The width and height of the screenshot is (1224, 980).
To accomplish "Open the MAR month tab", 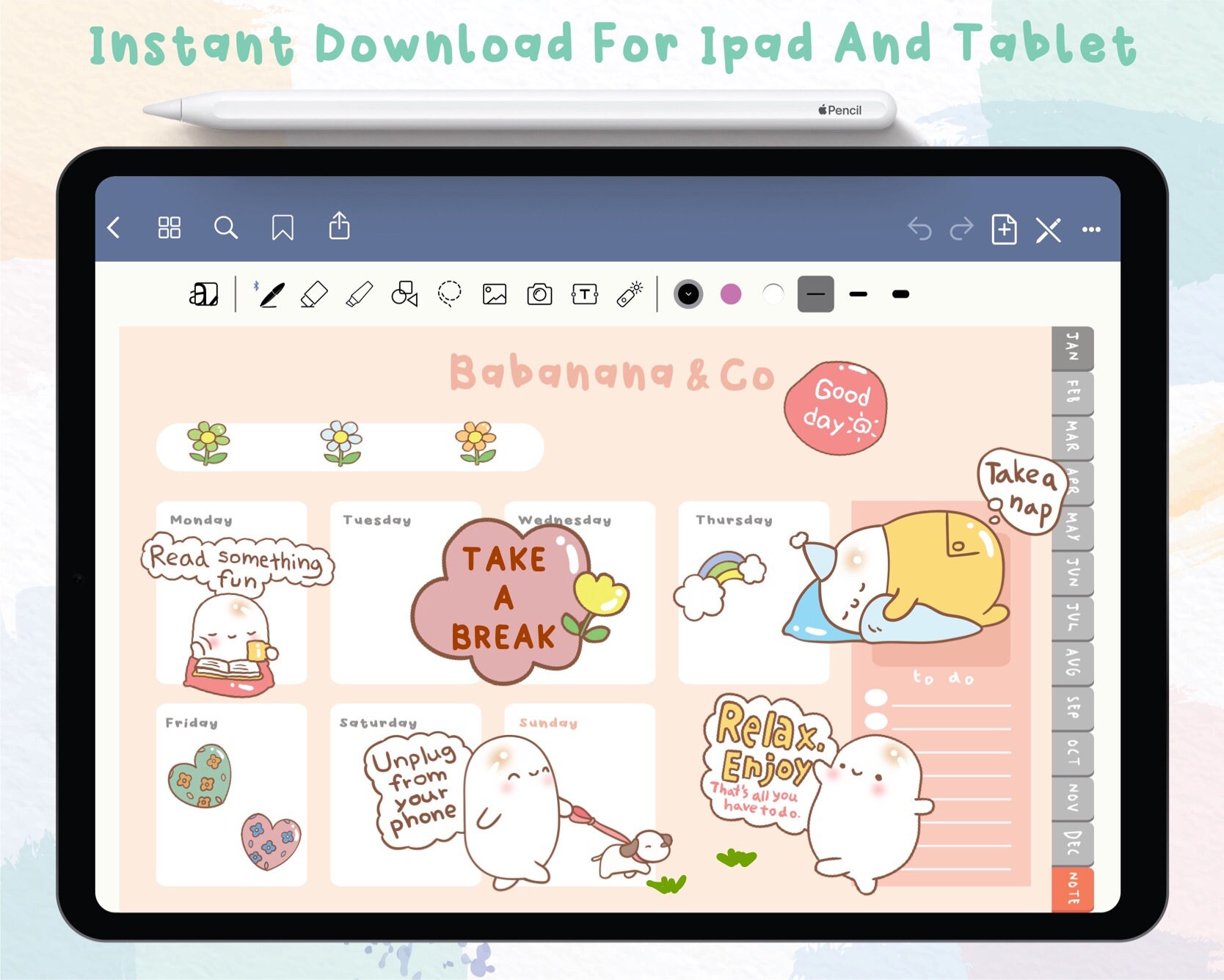I will point(1072,437).
